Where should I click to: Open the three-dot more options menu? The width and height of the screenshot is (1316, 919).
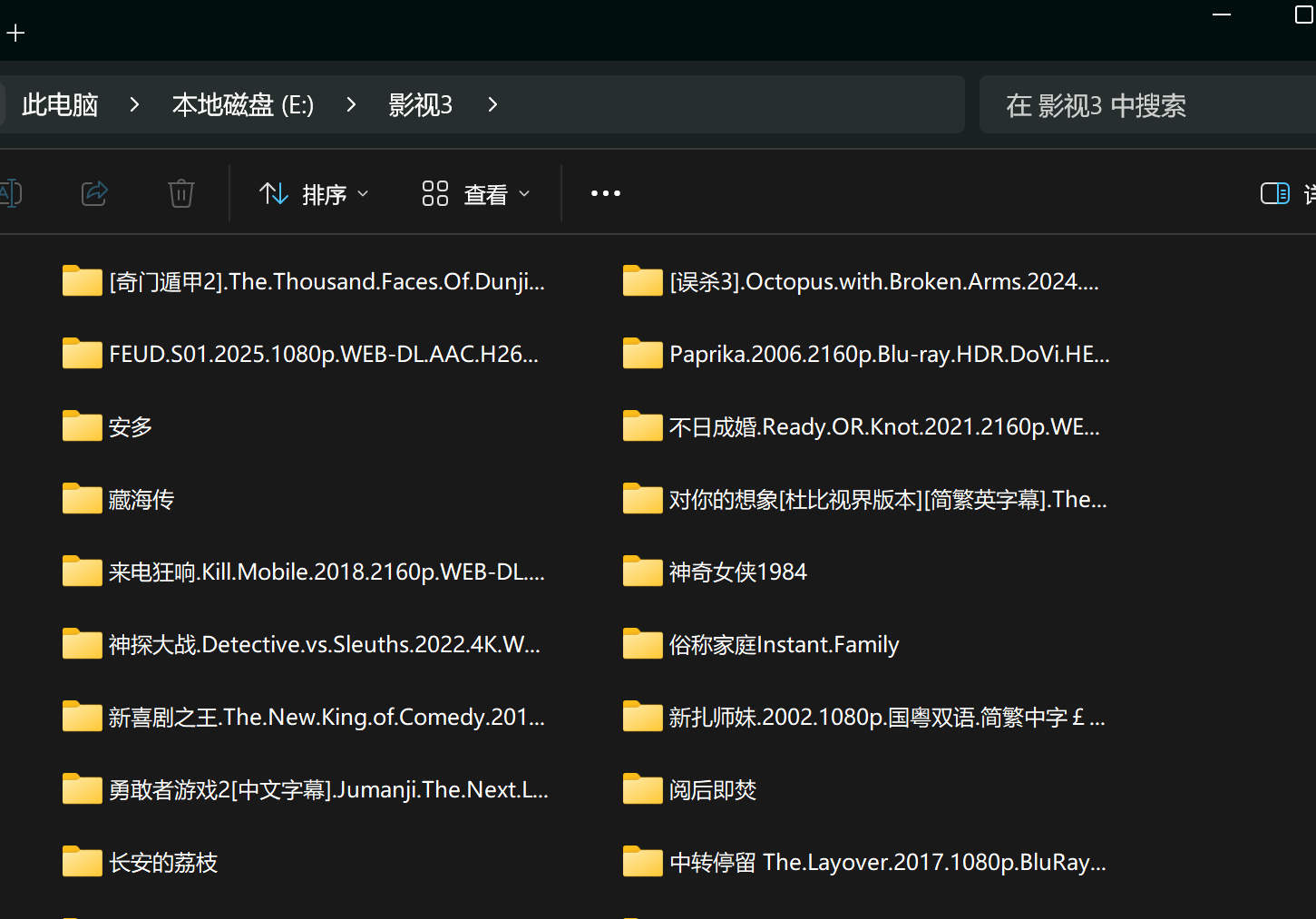point(606,193)
